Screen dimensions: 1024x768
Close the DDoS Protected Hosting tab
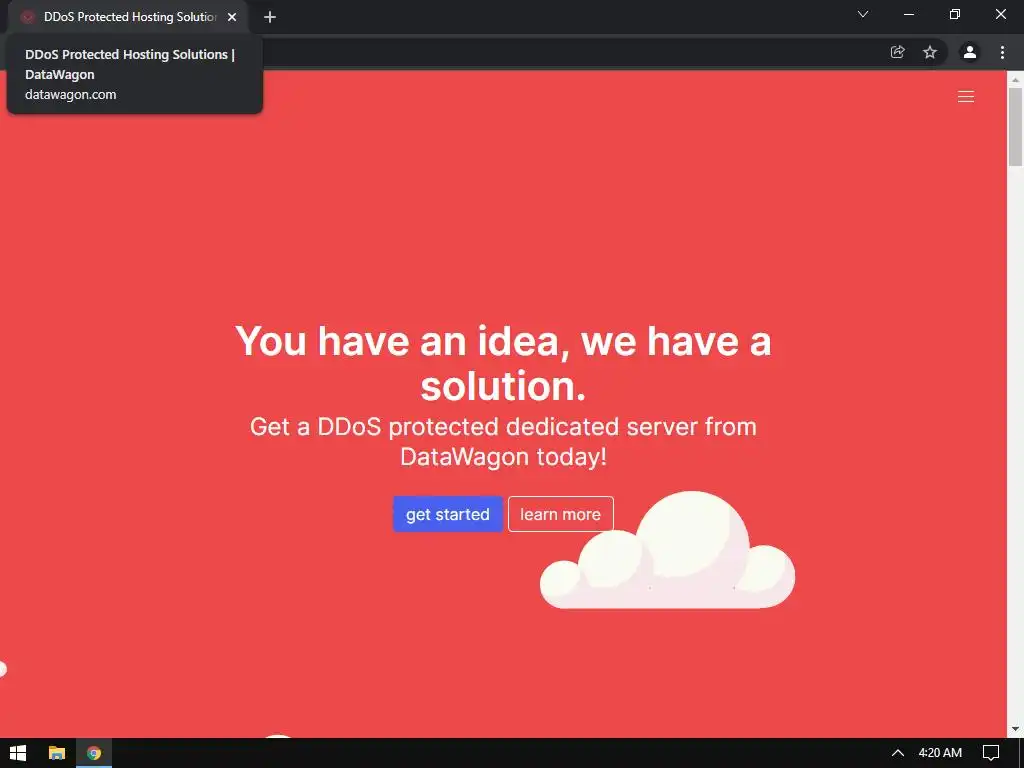pos(232,17)
